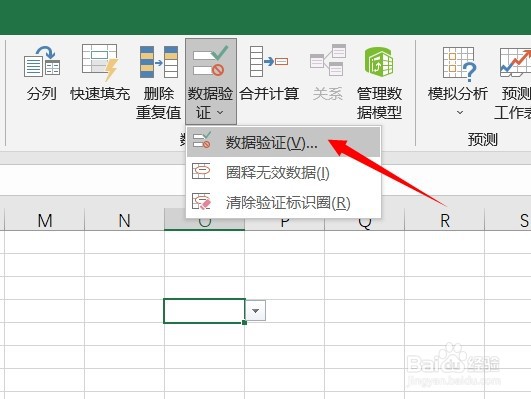Select column N header
Image resolution: width=531 pixels, height=399 pixels.
point(124,220)
